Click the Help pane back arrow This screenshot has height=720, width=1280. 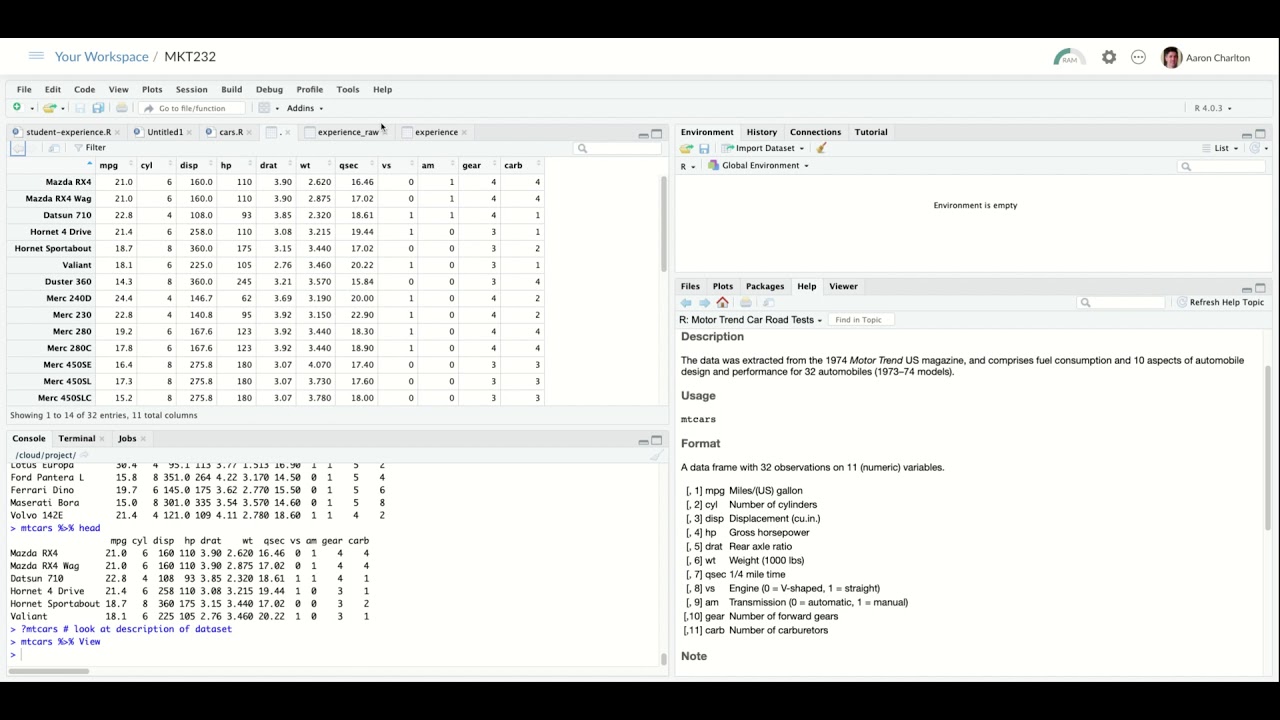pyautogui.click(x=686, y=302)
